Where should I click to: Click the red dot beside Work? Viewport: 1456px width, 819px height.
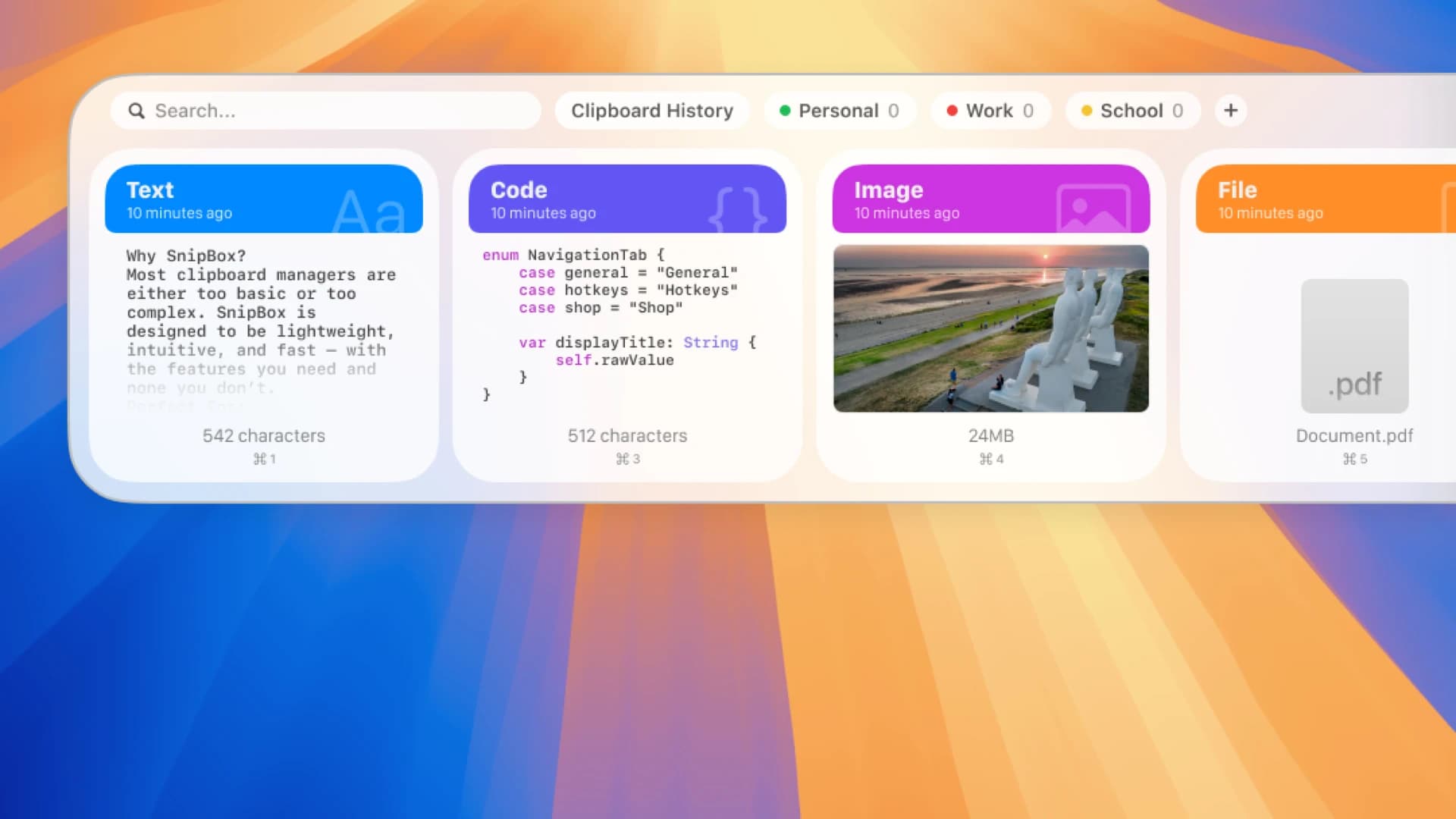click(952, 111)
